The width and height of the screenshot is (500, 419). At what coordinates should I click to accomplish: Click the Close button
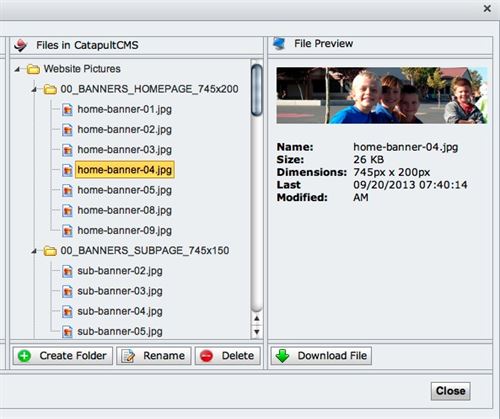point(451,391)
